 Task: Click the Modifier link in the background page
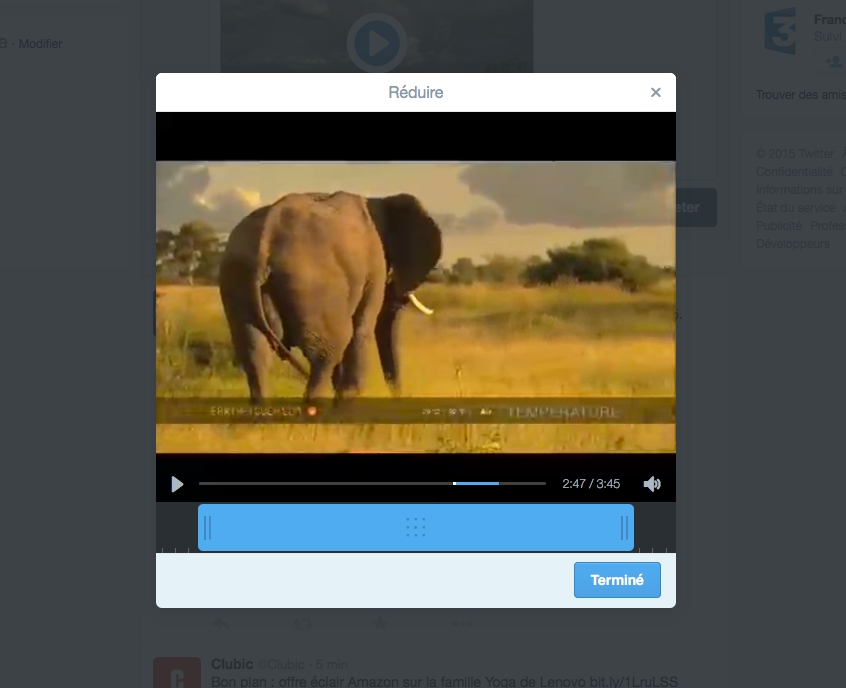point(40,44)
